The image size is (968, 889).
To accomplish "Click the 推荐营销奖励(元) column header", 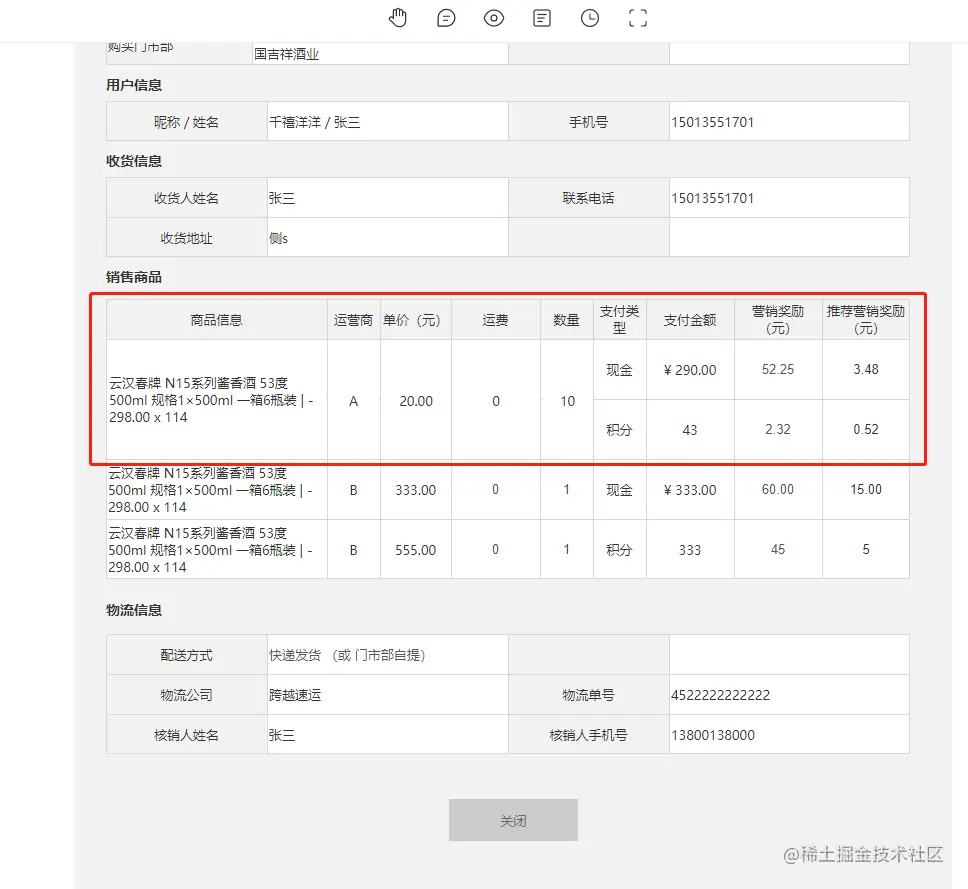I will pos(866,320).
